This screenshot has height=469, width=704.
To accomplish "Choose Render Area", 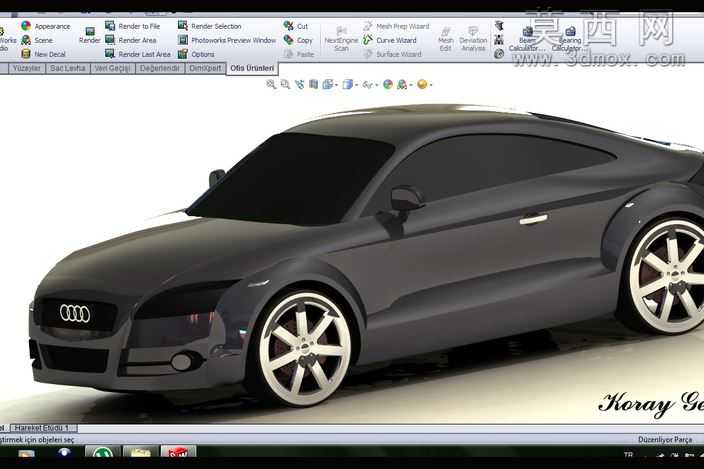I will tap(131, 40).
